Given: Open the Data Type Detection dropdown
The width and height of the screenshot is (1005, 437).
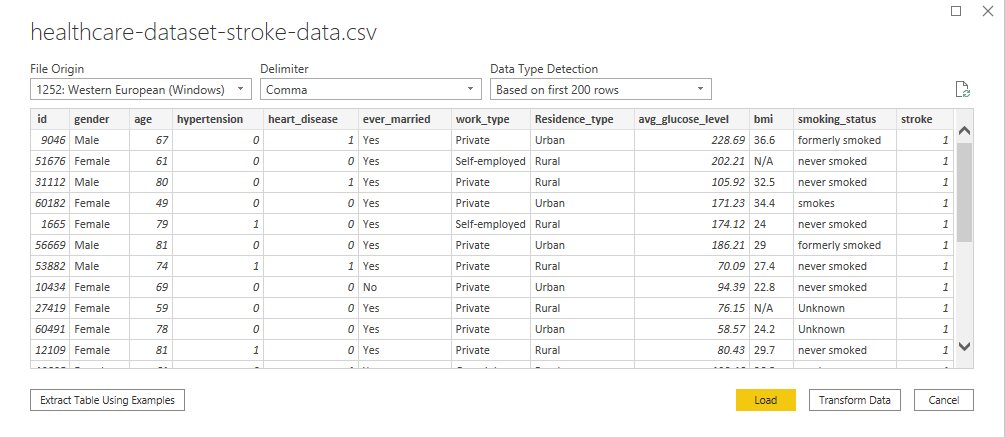Looking at the screenshot, I should (600, 90).
